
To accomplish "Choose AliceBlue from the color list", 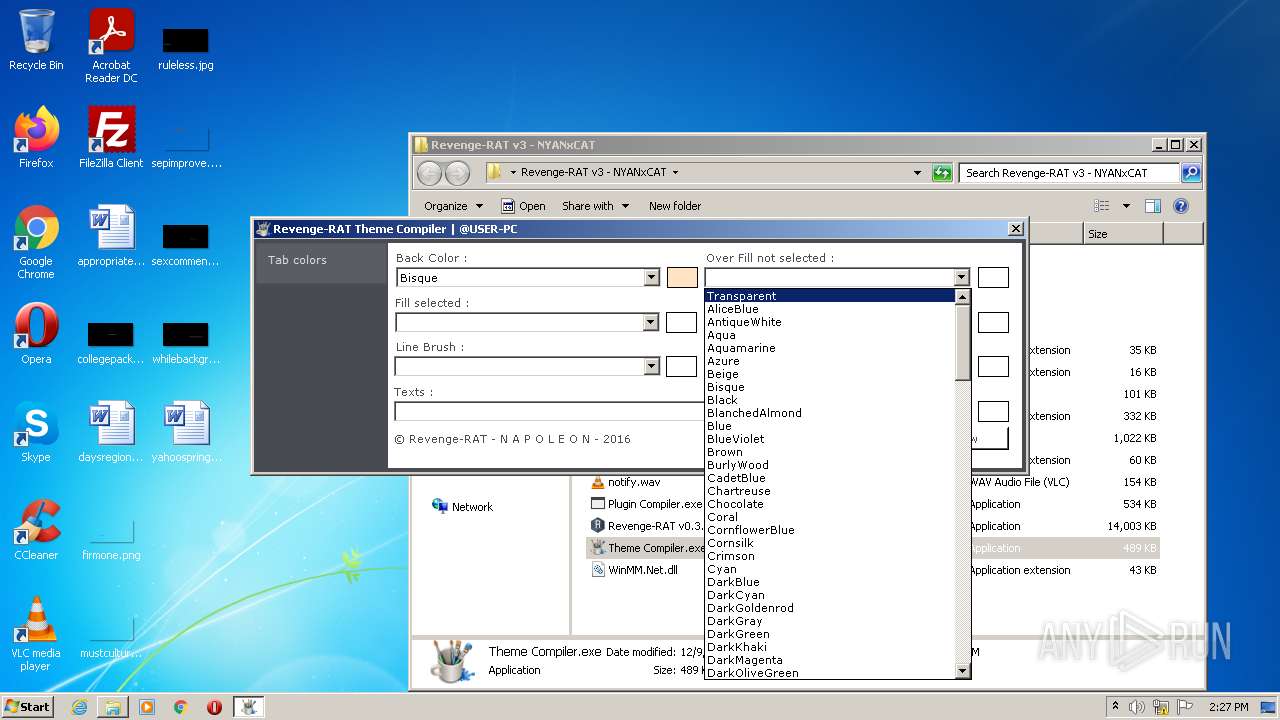I will tap(830, 309).
